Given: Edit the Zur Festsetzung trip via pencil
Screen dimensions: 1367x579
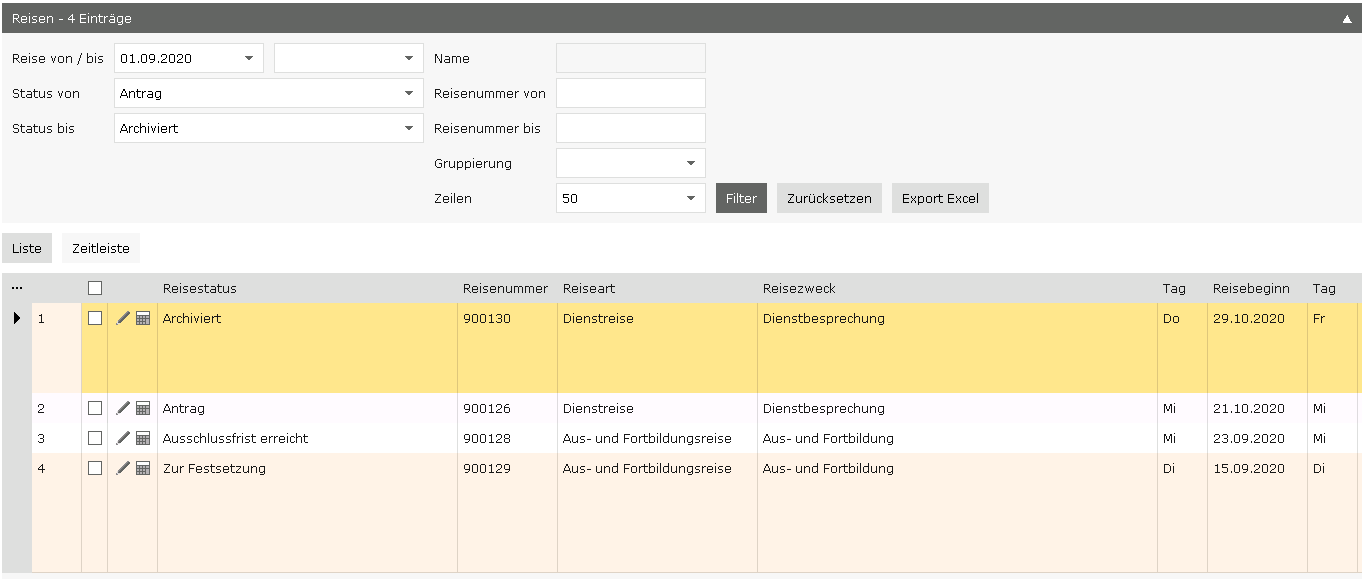Looking at the screenshot, I should [x=123, y=468].
